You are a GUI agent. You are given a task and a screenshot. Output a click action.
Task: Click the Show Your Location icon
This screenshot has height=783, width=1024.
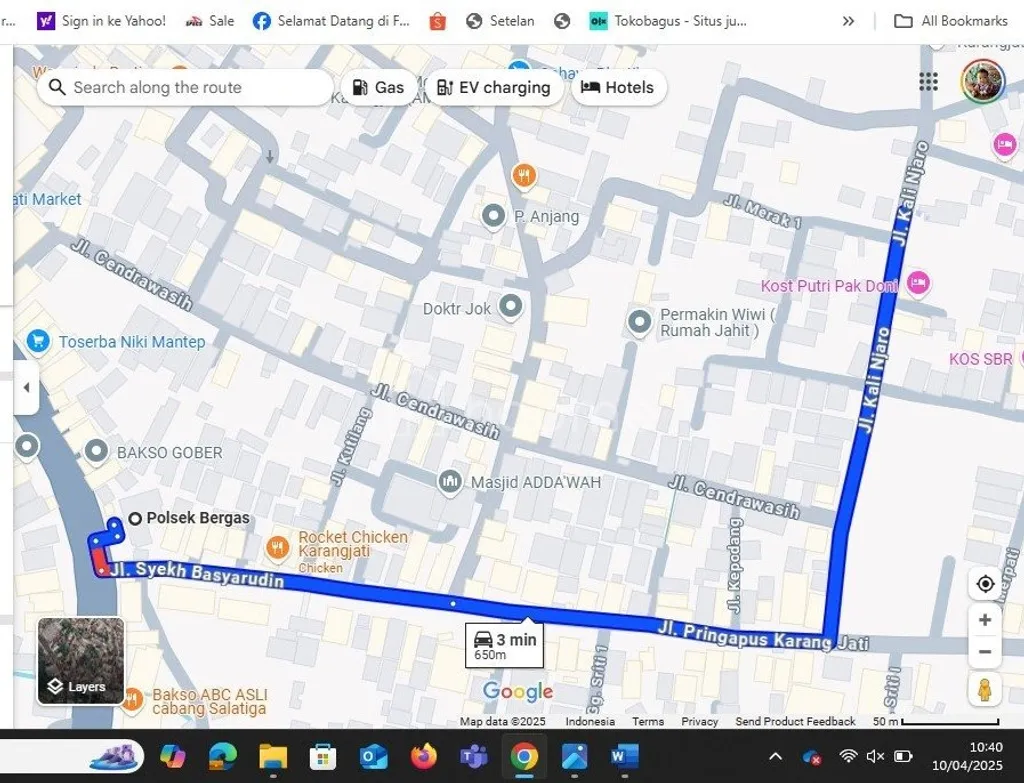tap(985, 584)
